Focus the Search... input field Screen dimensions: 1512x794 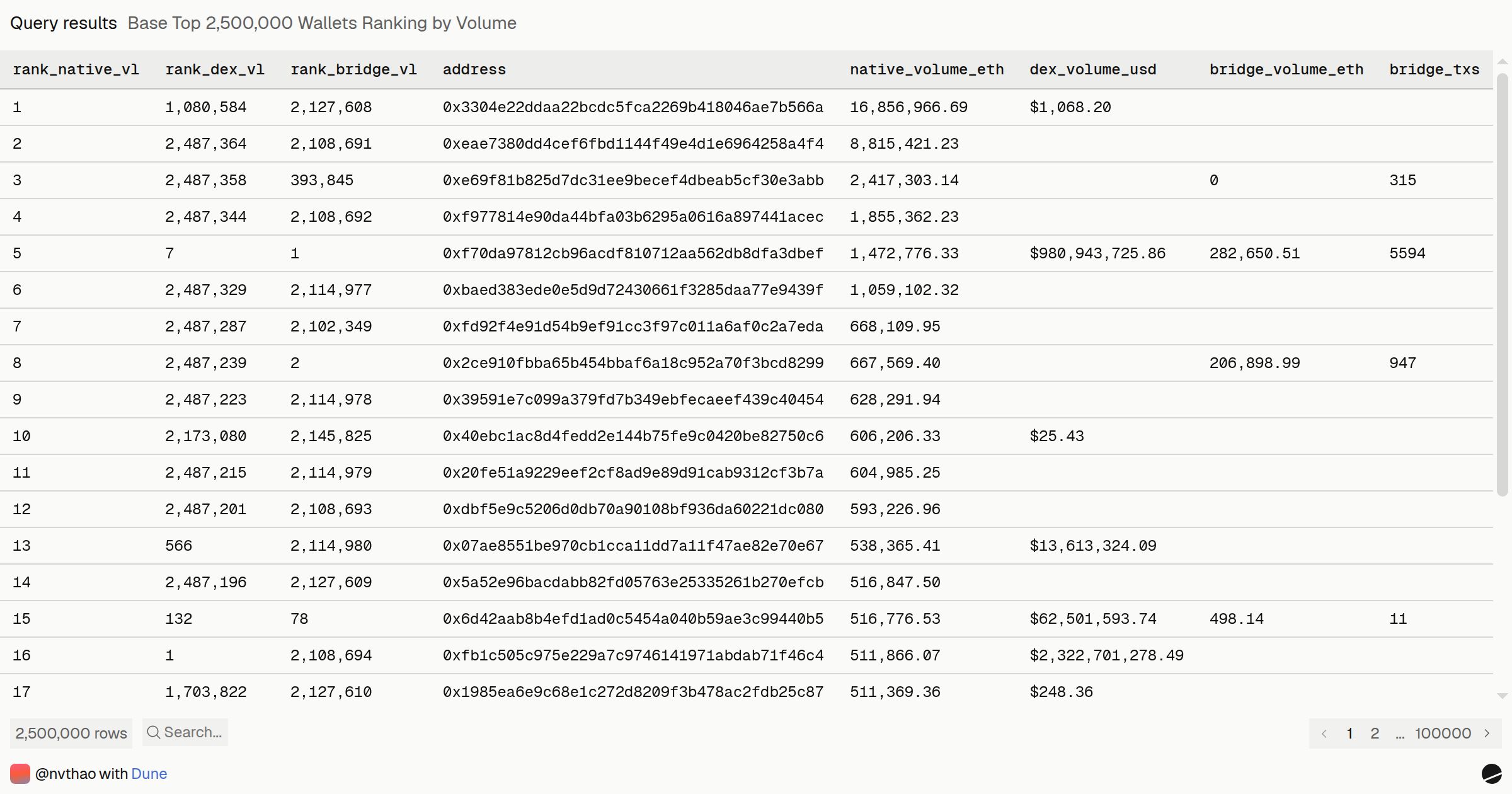pyautogui.click(x=185, y=732)
